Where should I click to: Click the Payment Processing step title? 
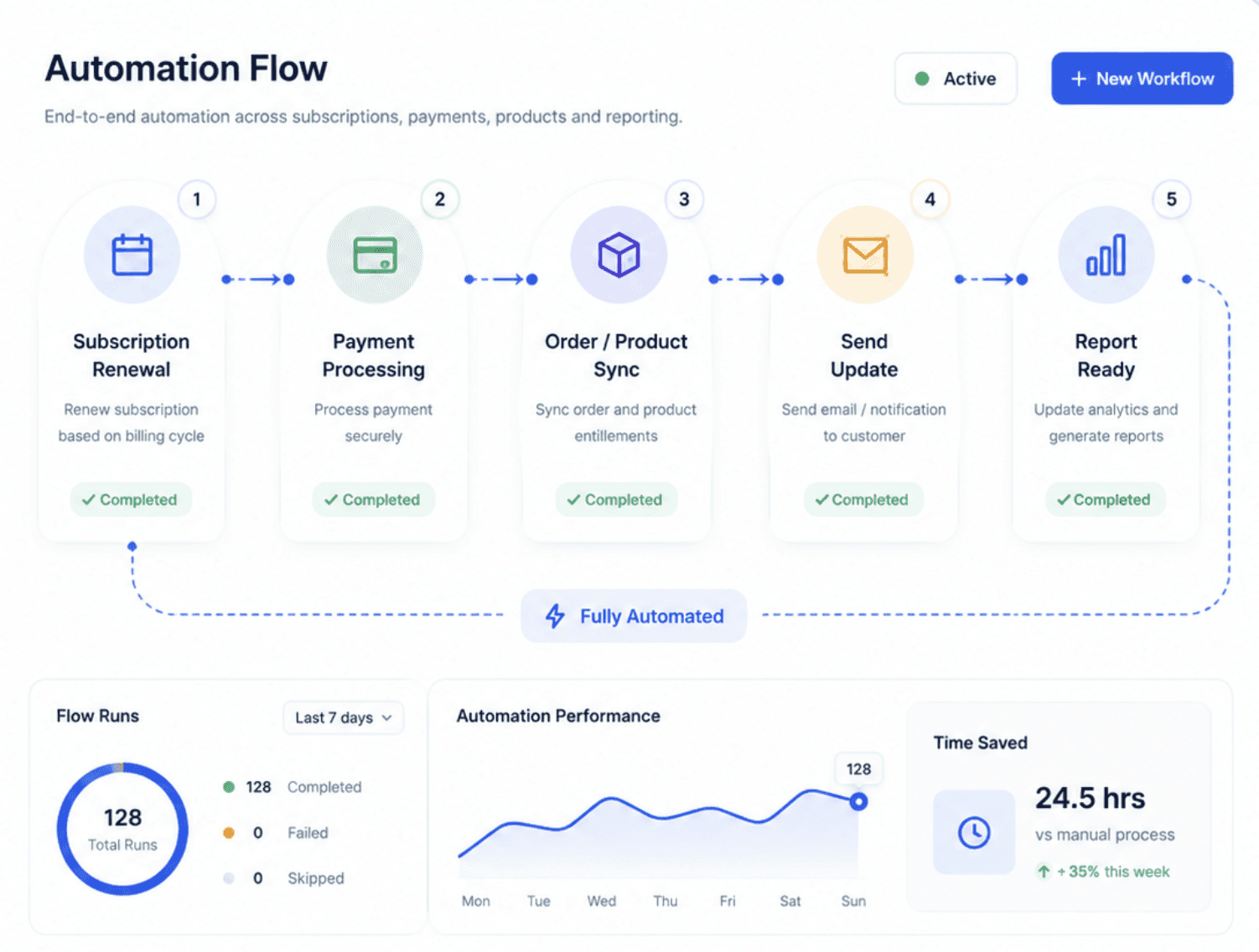pos(374,355)
